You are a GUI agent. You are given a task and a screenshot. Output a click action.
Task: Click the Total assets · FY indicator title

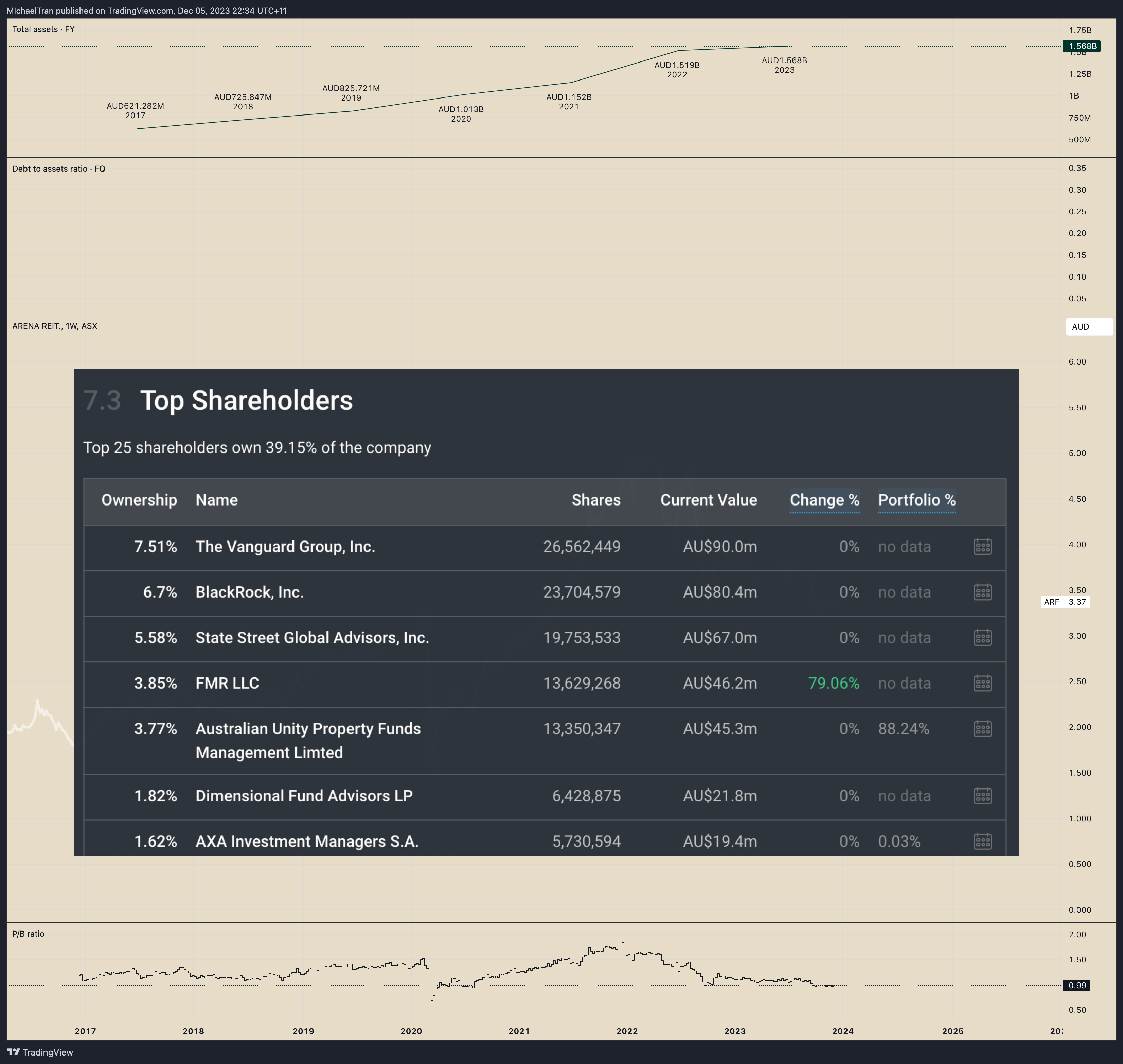[44, 29]
